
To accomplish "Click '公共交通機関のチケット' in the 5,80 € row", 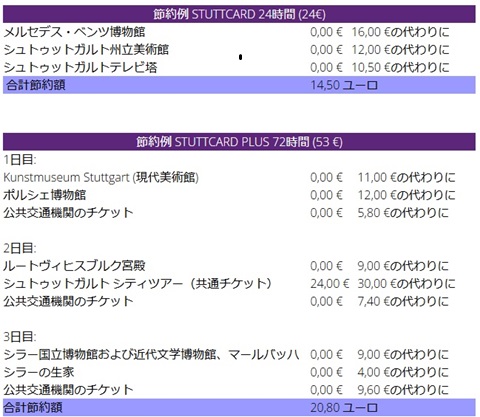I will (68, 213).
